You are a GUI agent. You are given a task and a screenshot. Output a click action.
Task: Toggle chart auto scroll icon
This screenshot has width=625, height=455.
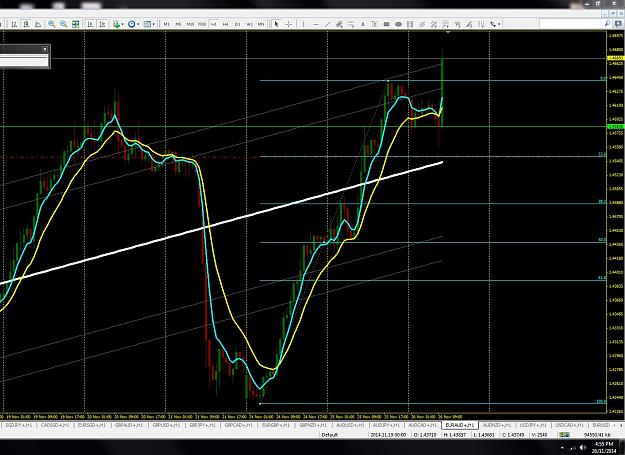coord(90,24)
